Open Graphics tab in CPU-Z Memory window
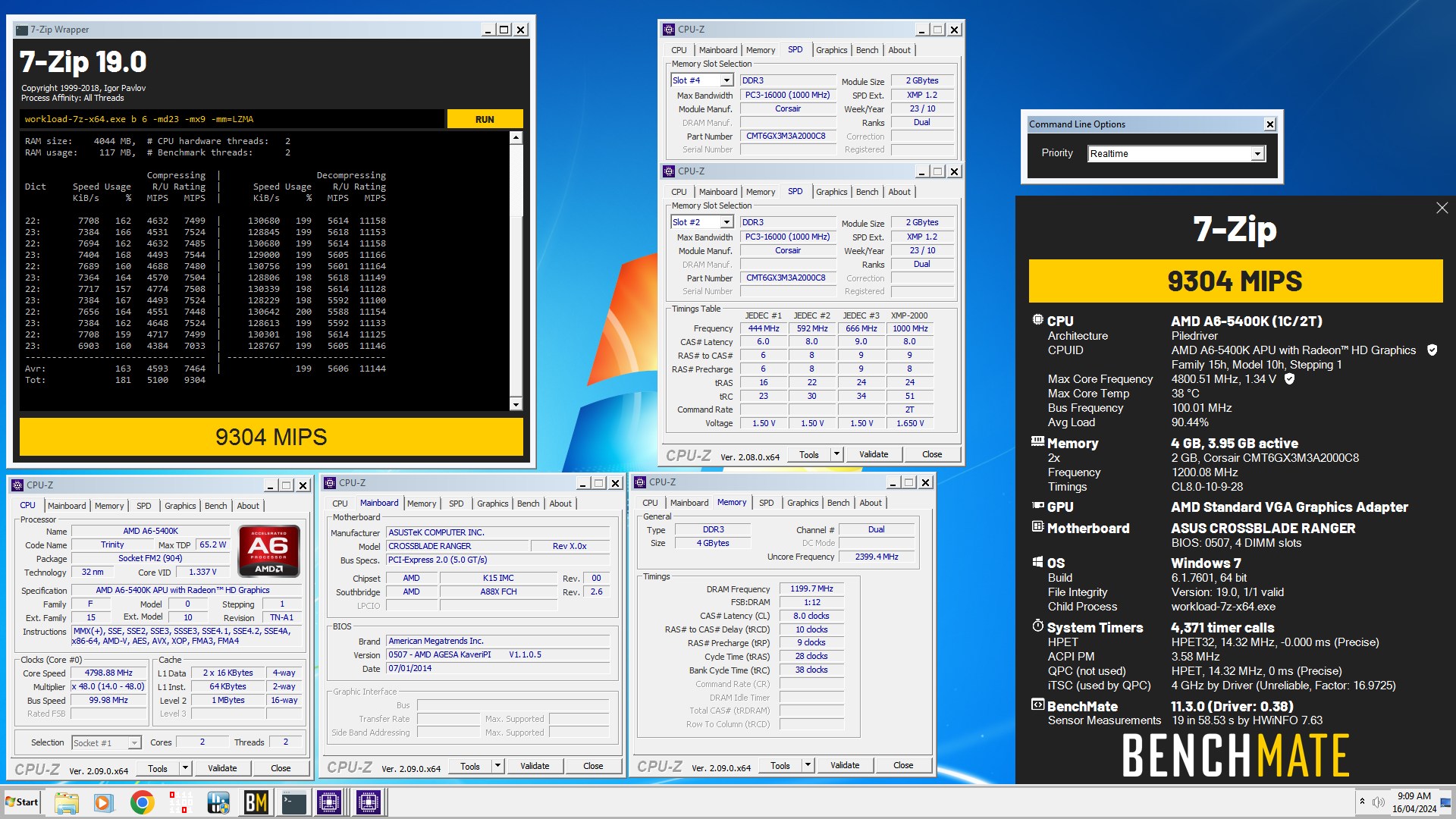This screenshot has width=1456, height=819. [x=803, y=503]
